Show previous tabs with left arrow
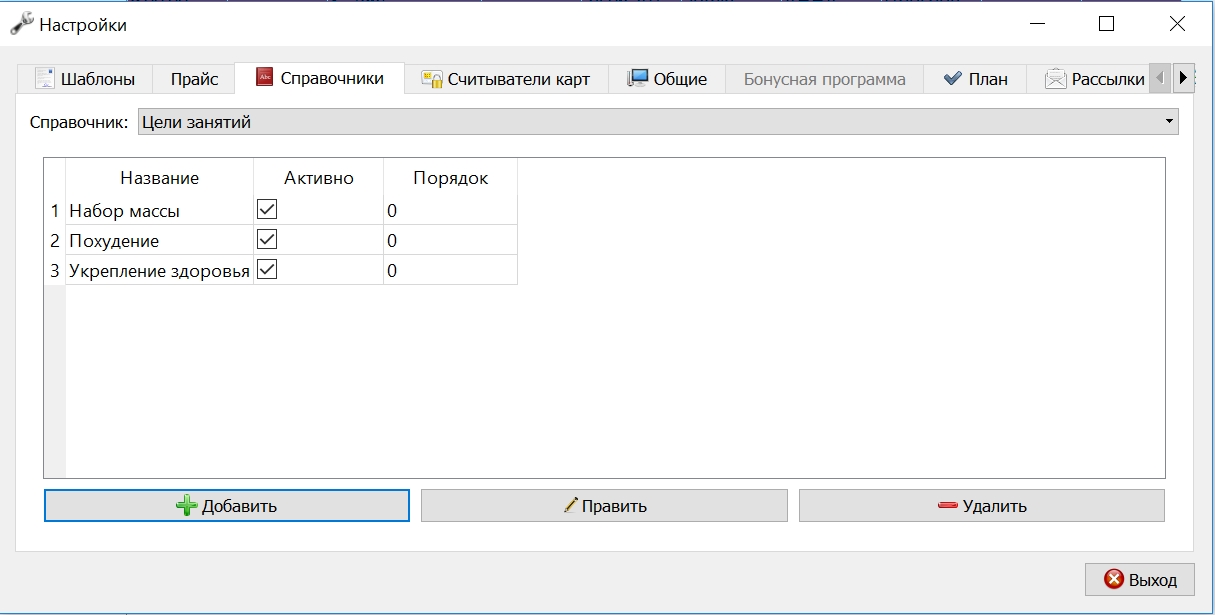The width and height of the screenshot is (1215, 615). pyautogui.click(x=1160, y=78)
